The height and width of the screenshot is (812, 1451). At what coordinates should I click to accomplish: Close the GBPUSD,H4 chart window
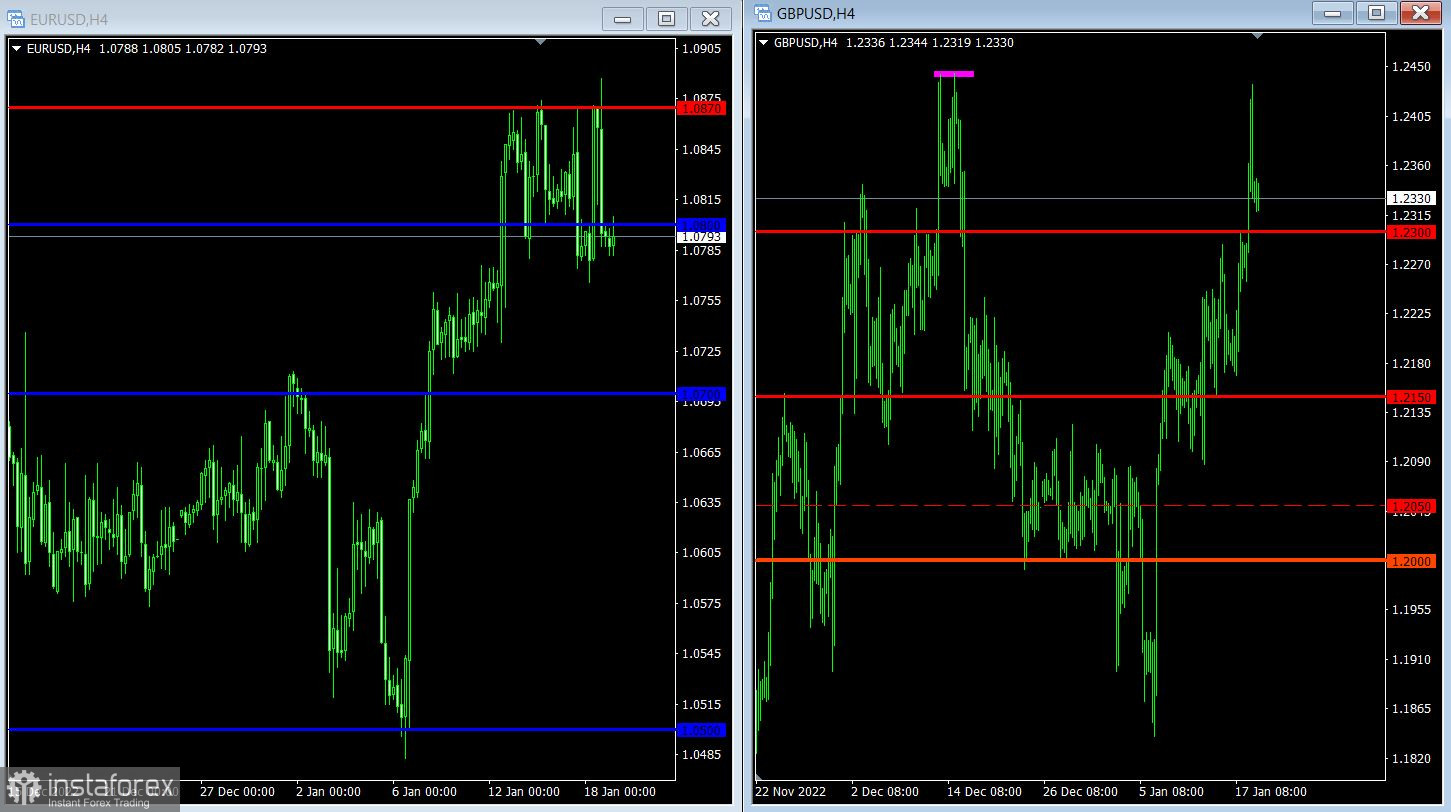(1419, 12)
